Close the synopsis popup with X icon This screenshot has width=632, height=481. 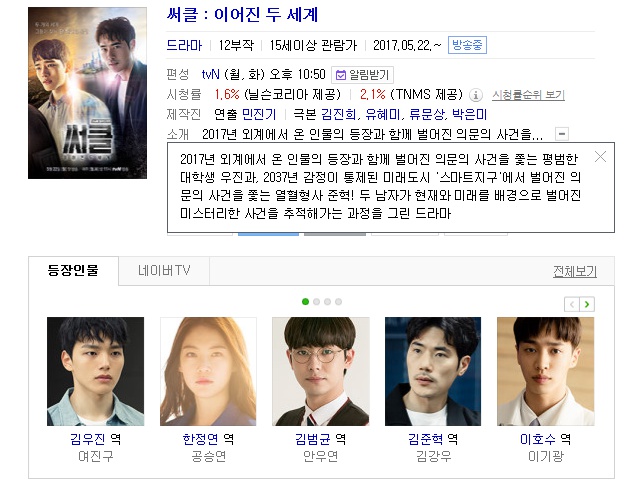600,156
